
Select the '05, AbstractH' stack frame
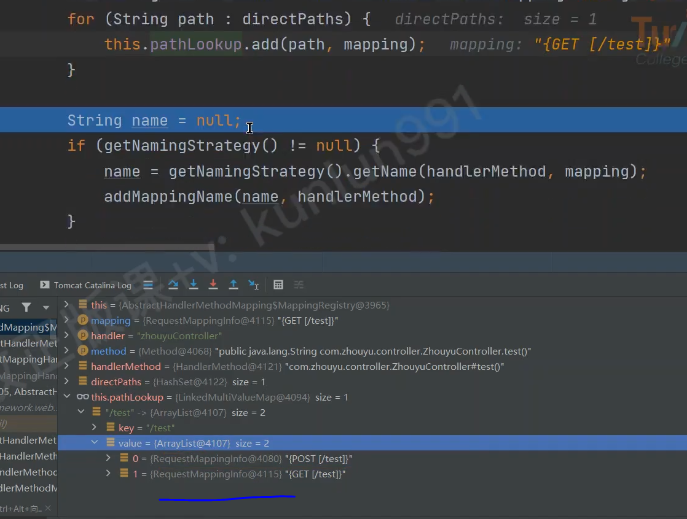click(x=28, y=392)
